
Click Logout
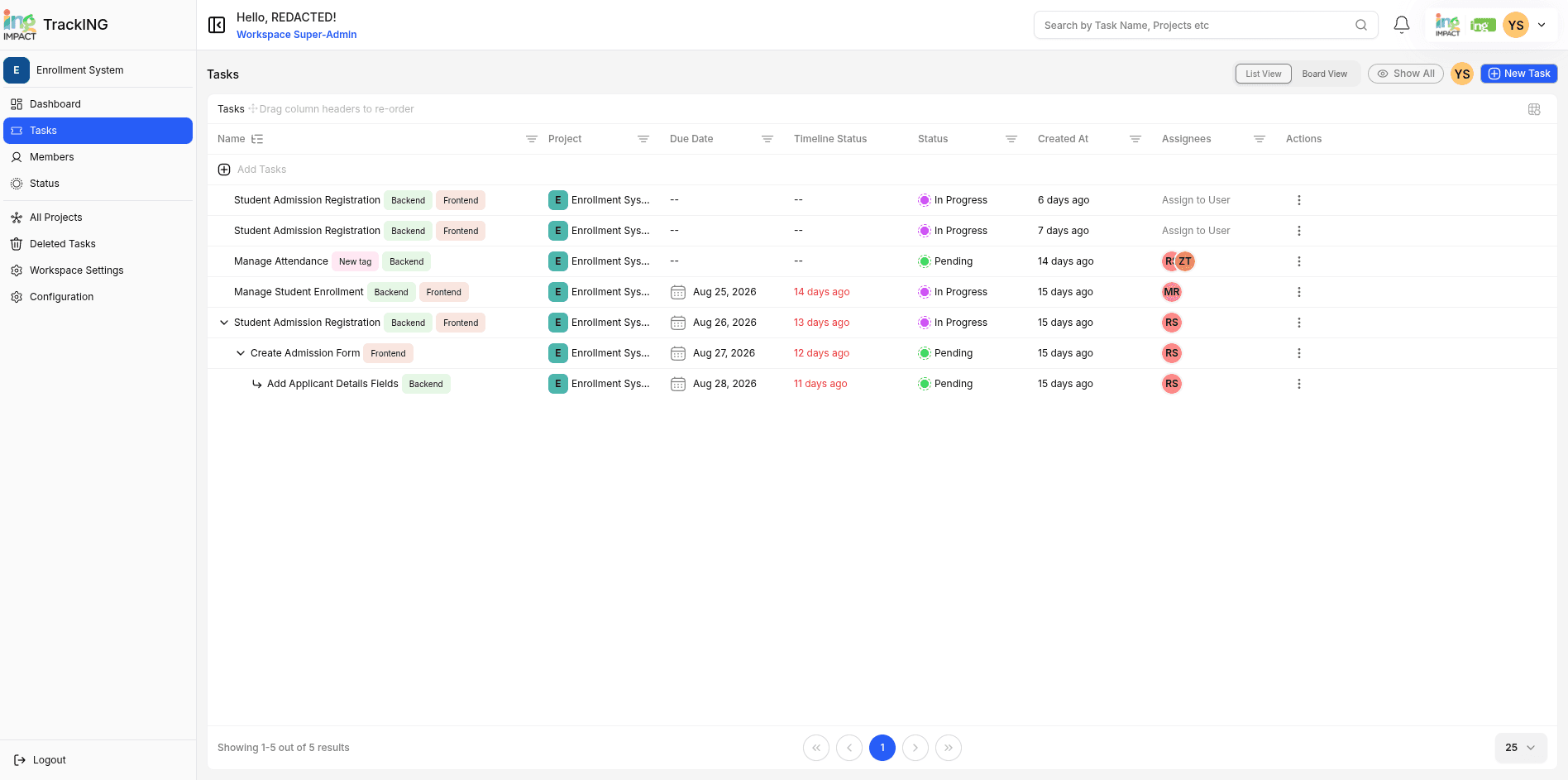40,760
